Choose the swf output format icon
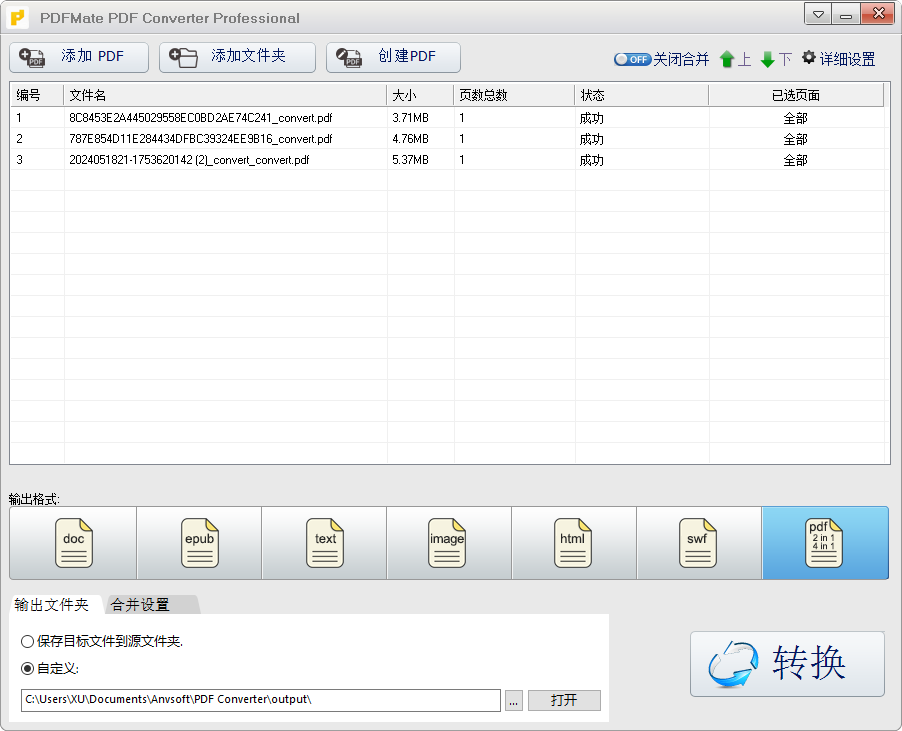Image resolution: width=902 pixels, height=731 pixels. pos(698,543)
